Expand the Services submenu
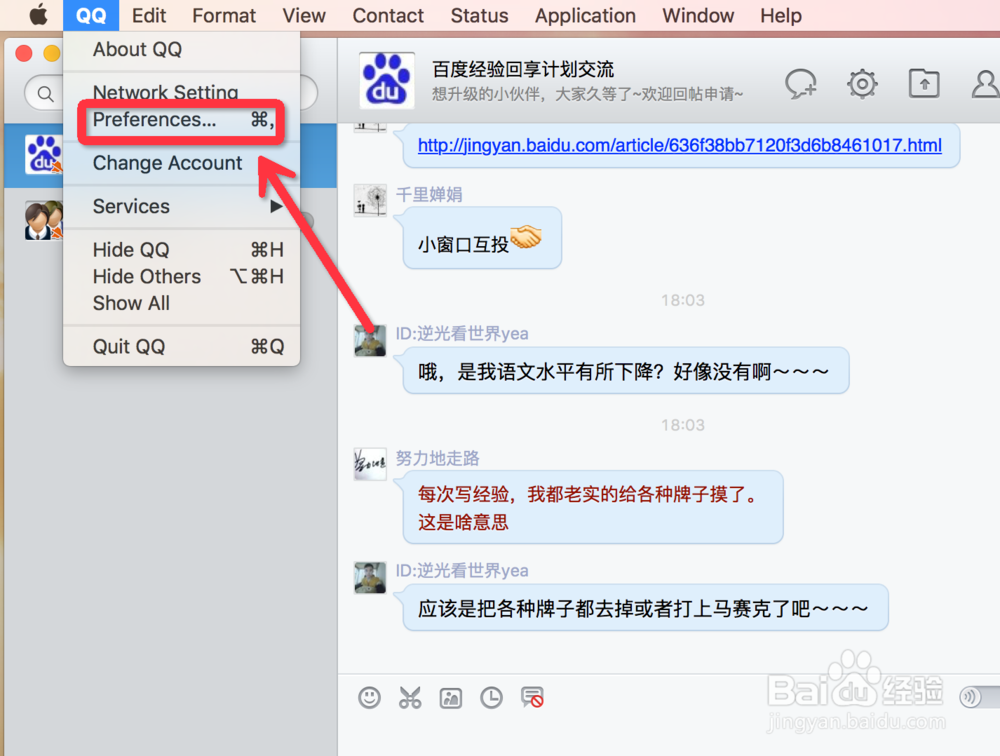Viewport: 1000px width, 756px height. coord(130,207)
